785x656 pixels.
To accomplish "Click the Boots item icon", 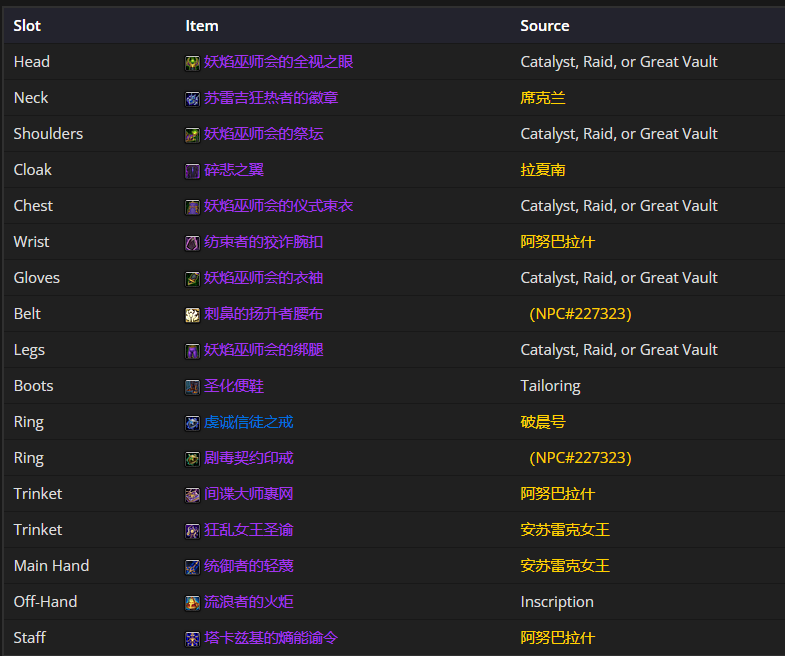I will click(192, 387).
